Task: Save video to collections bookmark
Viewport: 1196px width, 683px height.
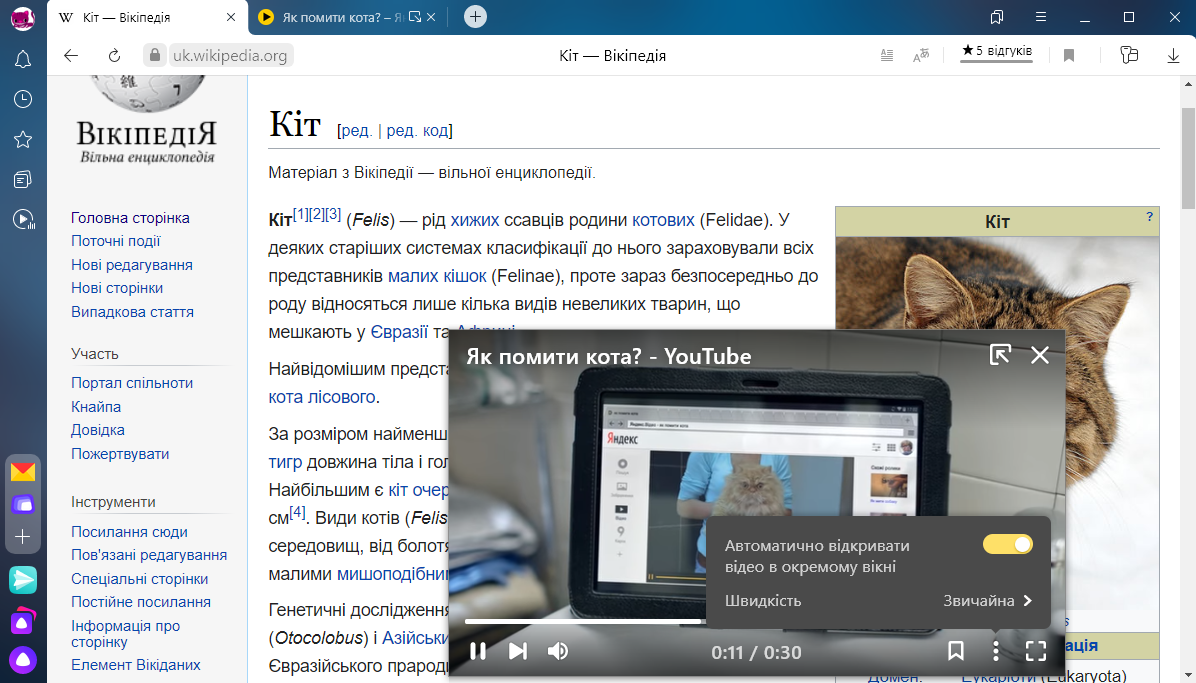Action: tap(956, 651)
